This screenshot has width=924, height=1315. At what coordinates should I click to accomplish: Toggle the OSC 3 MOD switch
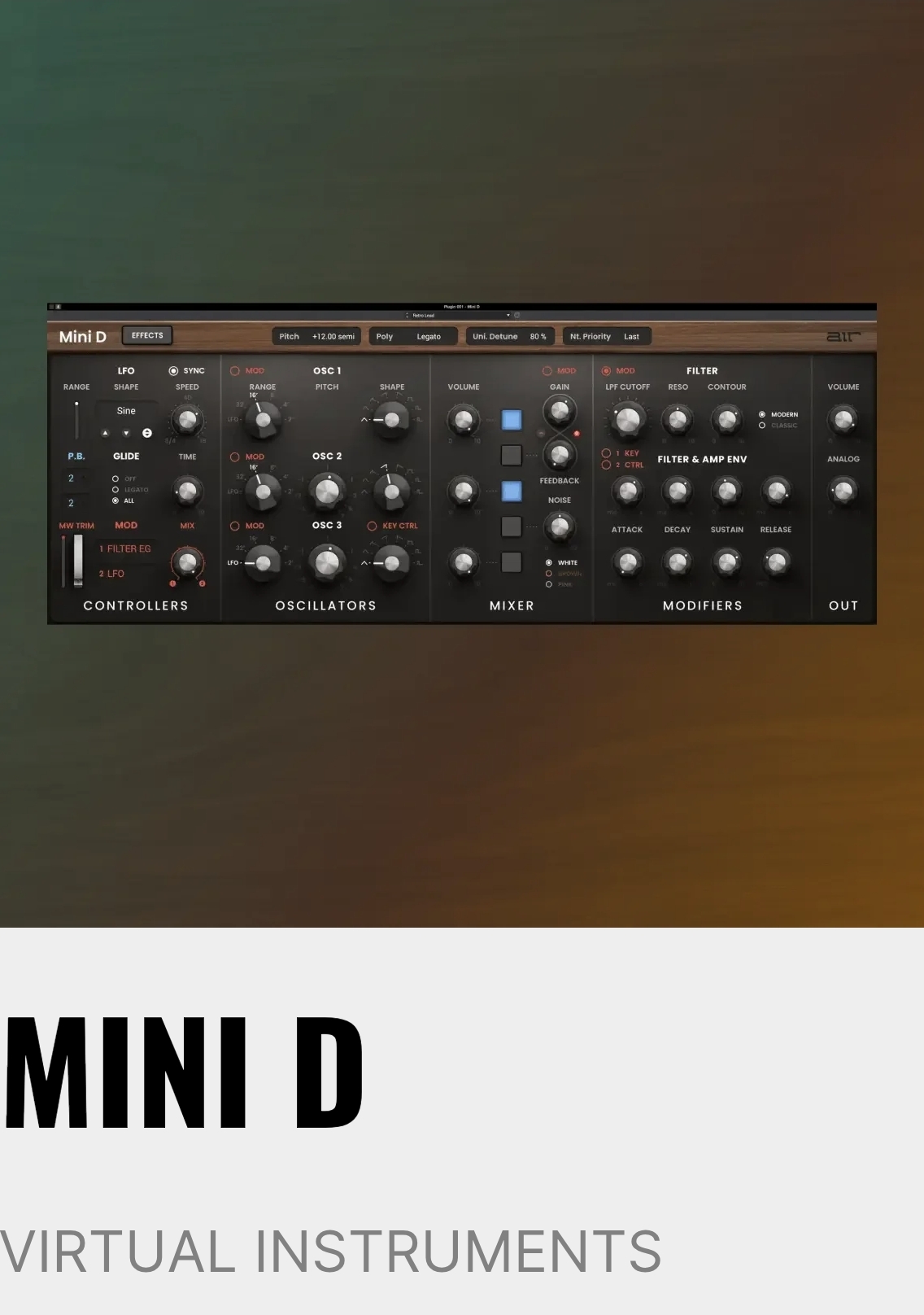tap(235, 526)
